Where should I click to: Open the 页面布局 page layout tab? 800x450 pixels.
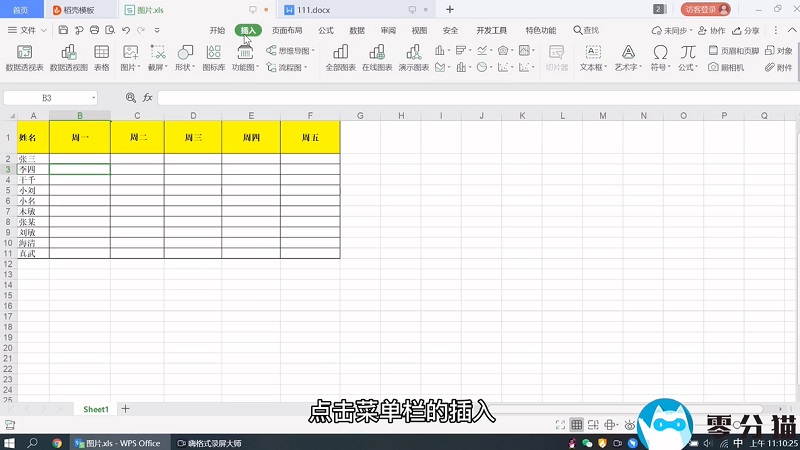(x=287, y=31)
